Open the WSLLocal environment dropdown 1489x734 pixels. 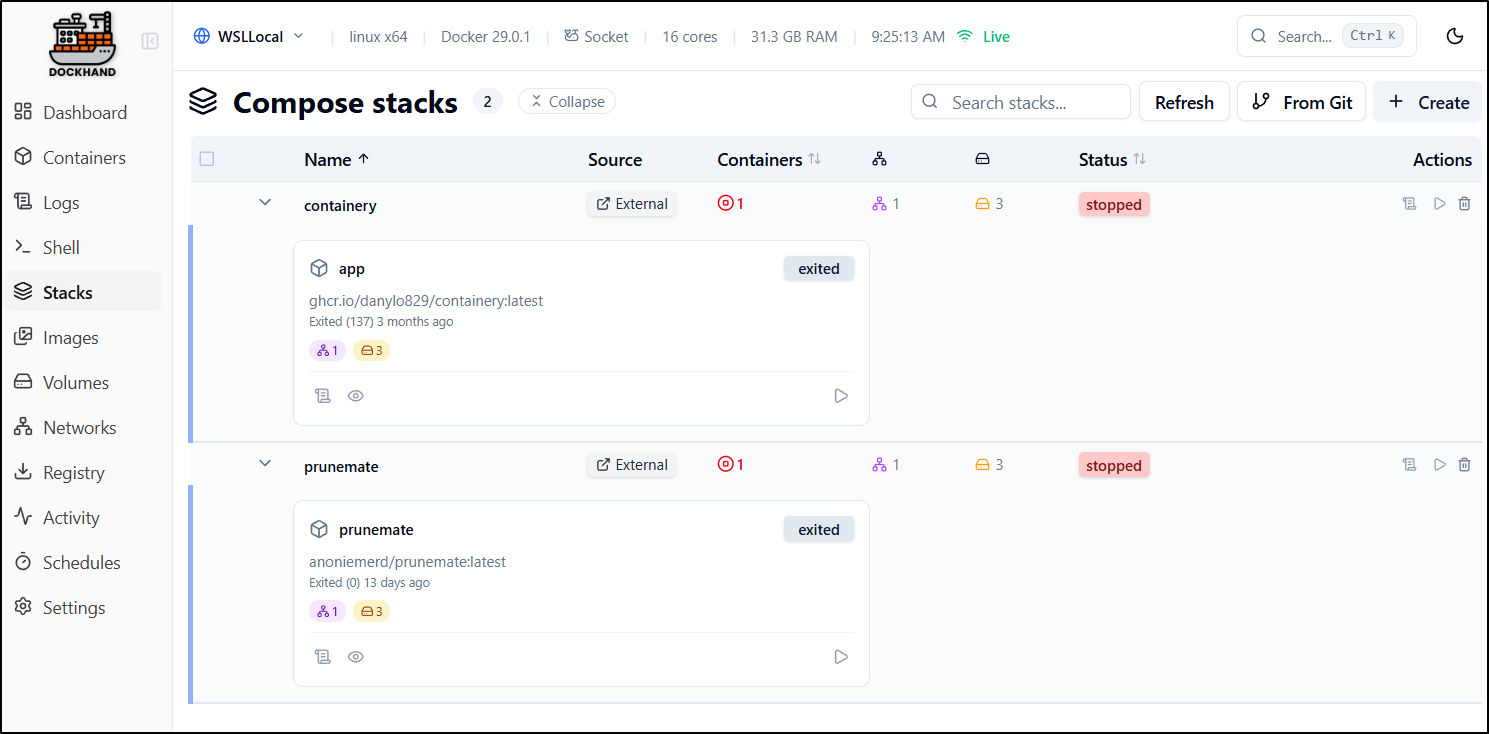(x=249, y=36)
